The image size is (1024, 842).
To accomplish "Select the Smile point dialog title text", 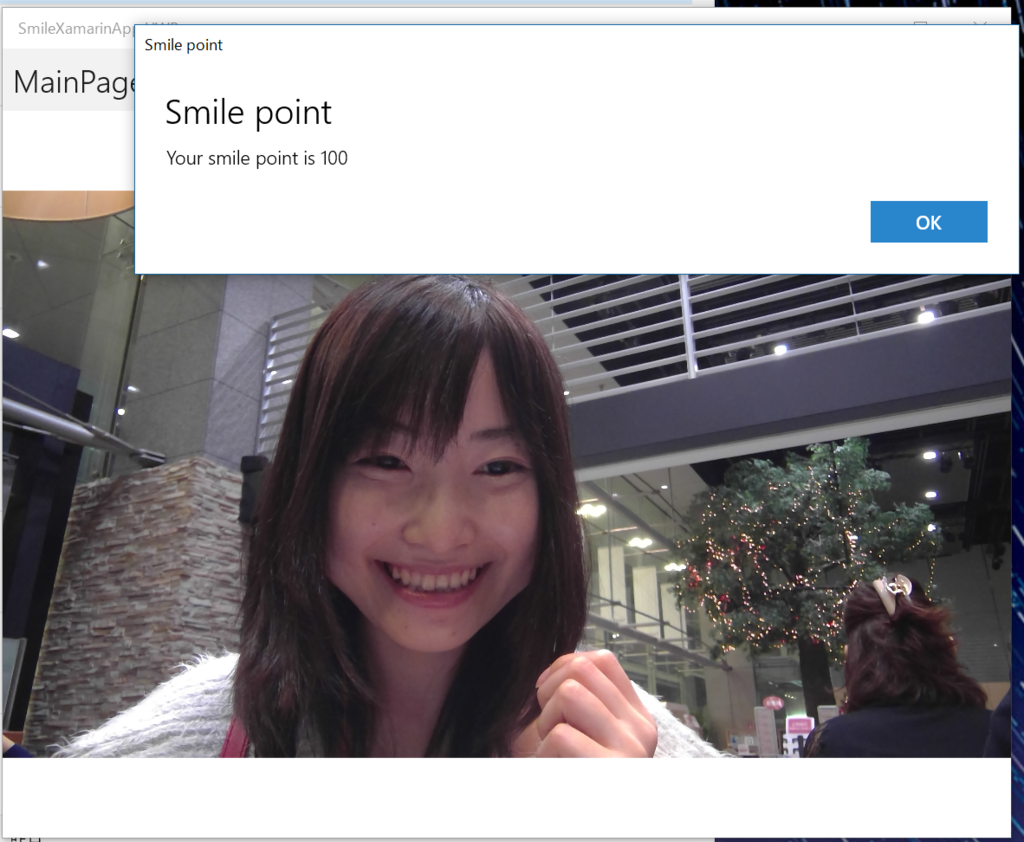I will 184,44.
